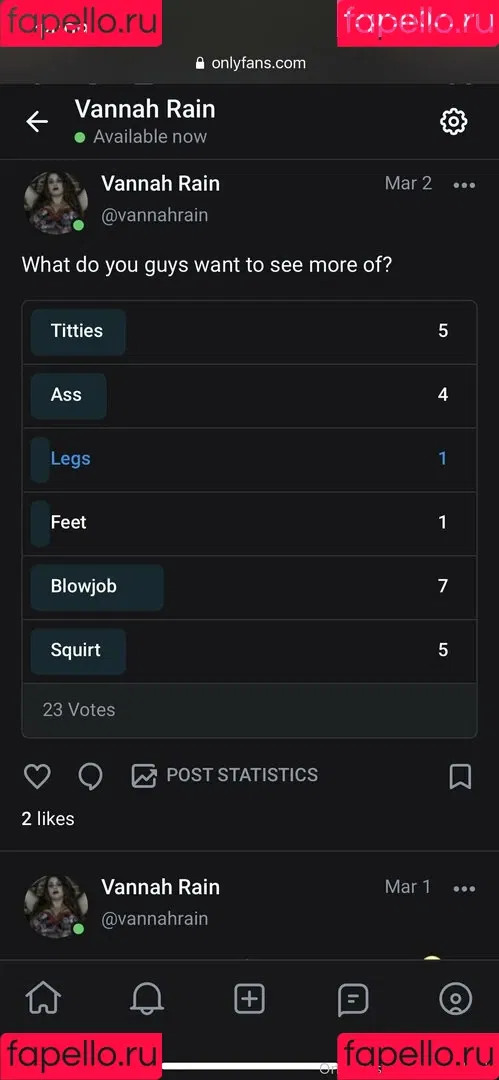The width and height of the screenshot is (499, 1080).
Task: Click the onlyfans.com address bar
Action: pos(250,63)
